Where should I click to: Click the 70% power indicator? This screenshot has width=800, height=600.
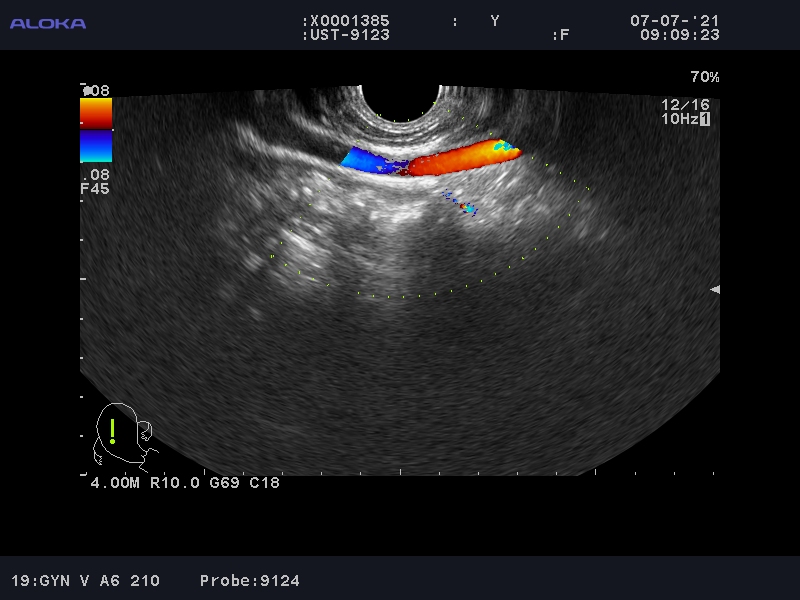click(704, 77)
